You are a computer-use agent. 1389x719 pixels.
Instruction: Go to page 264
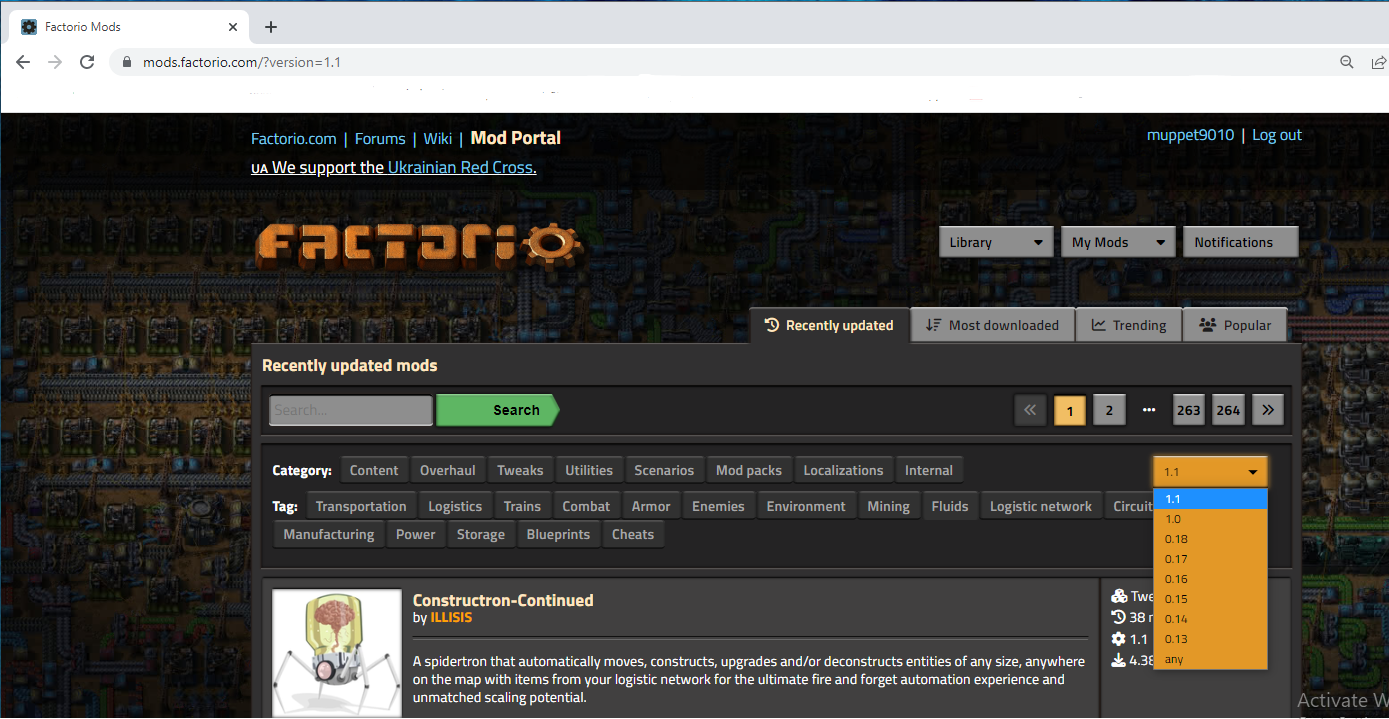(x=1228, y=410)
